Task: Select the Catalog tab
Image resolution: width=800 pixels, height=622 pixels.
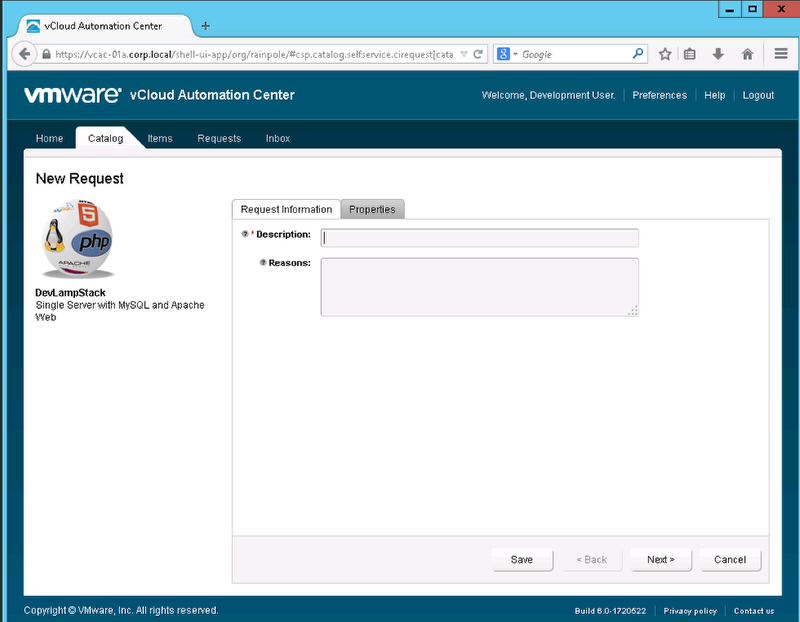Action: [106, 138]
